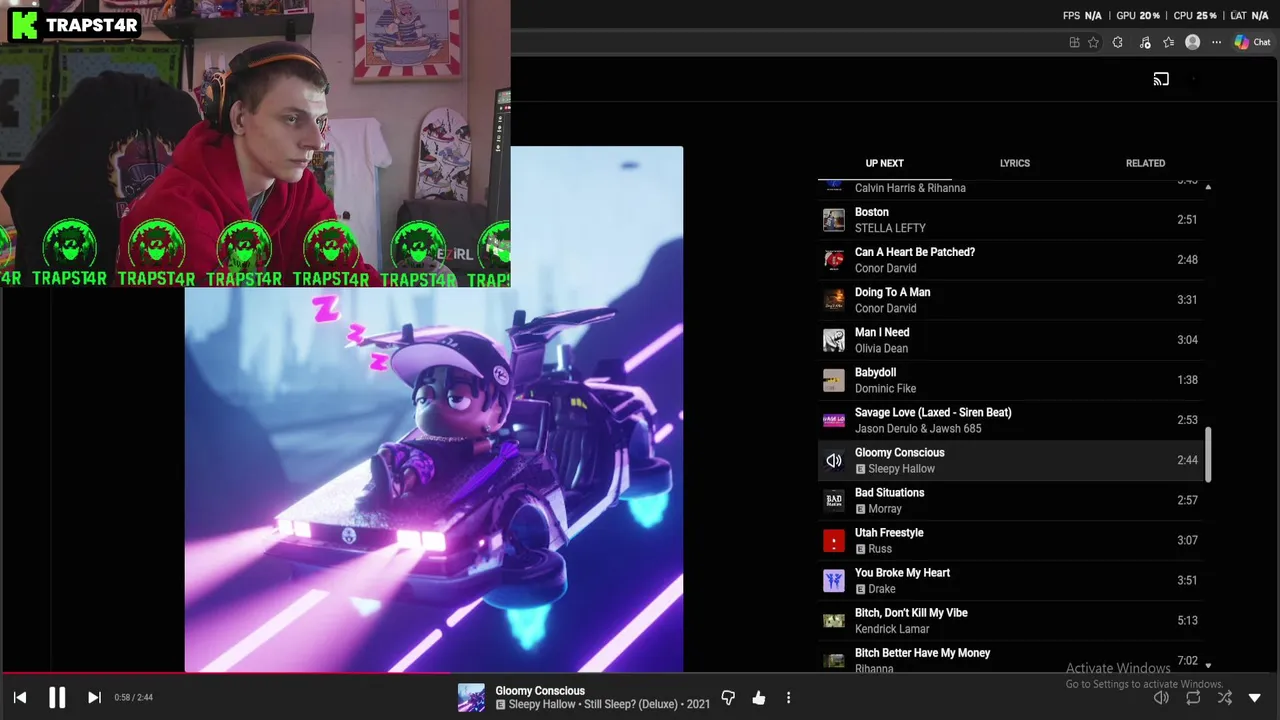The height and width of the screenshot is (720, 1280).
Task: Click the install app icon in address bar
Action: (x=1074, y=42)
